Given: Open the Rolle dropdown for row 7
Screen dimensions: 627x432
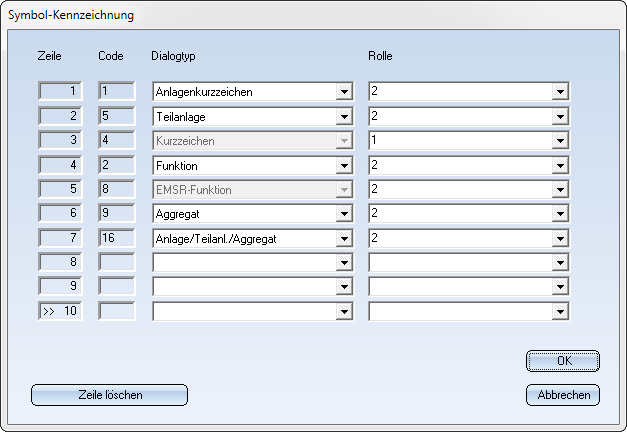Looking at the screenshot, I should pos(560,238).
